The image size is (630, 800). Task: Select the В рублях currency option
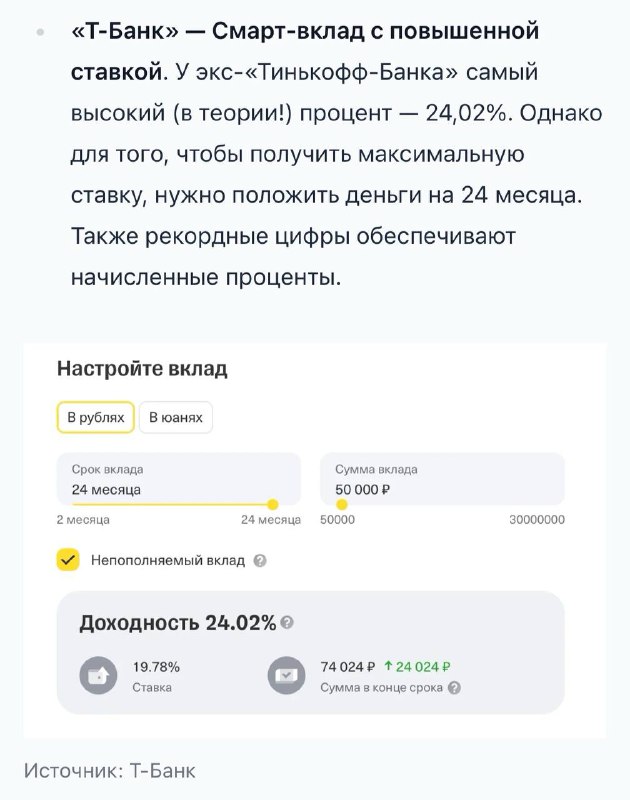click(95, 417)
